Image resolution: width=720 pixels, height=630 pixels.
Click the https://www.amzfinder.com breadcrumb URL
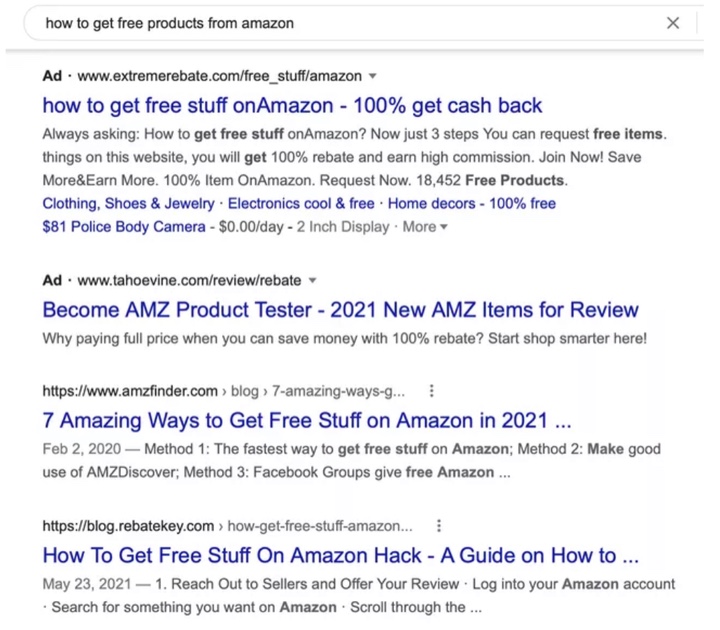tap(129, 390)
